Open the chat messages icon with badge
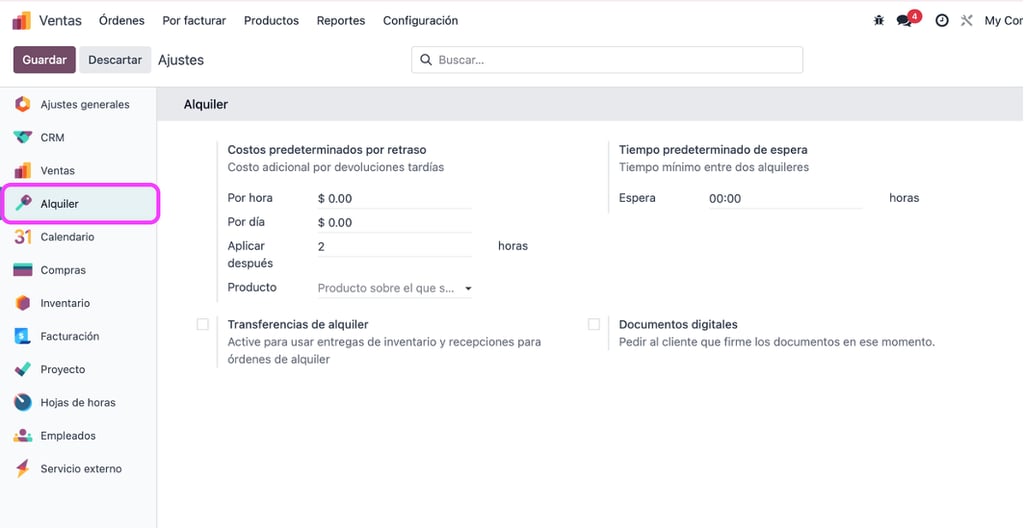1024x529 pixels. [x=908, y=20]
